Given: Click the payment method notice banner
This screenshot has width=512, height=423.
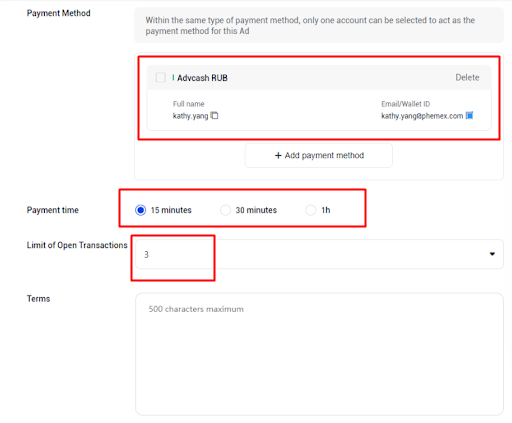Looking at the screenshot, I should (x=319, y=25).
